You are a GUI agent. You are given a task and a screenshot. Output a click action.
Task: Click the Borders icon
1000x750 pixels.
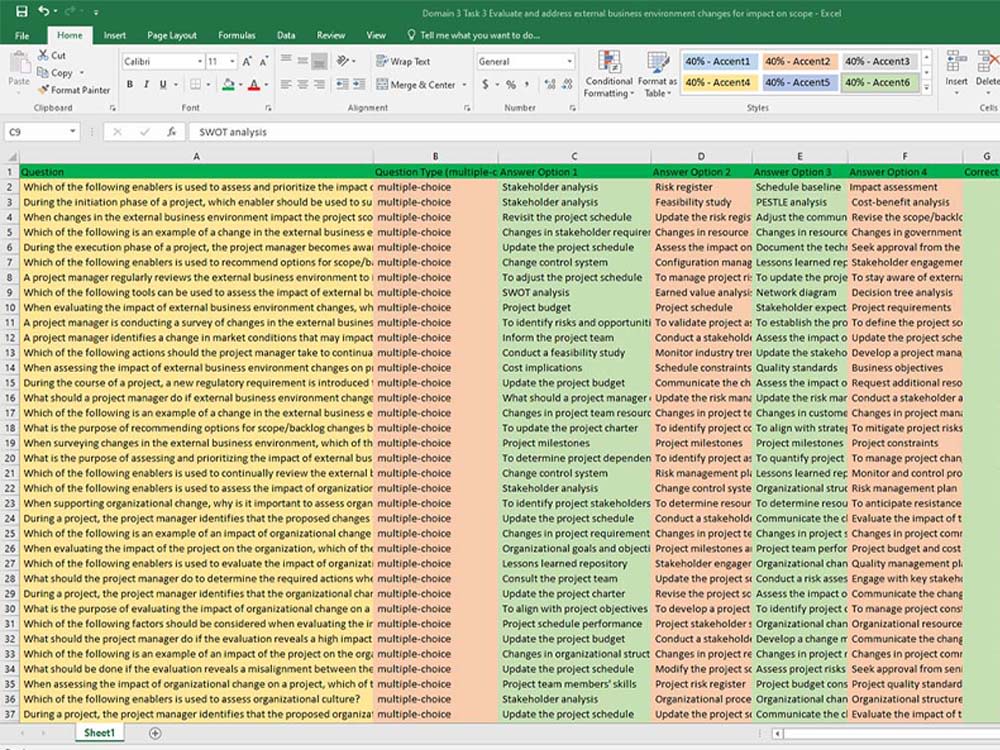click(x=196, y=84)
